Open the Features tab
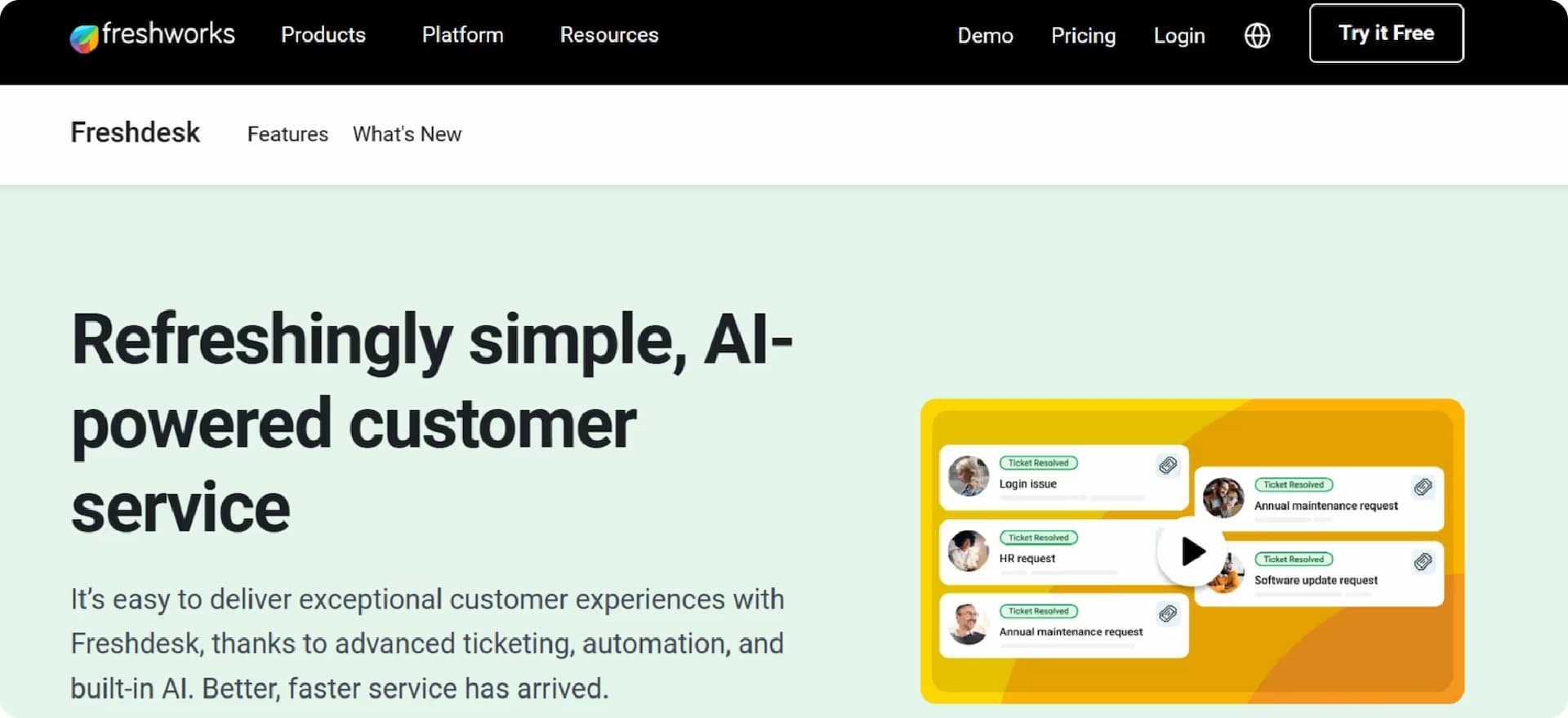Viewport: 1568px width, 718px height. click(x=287, y=134)
